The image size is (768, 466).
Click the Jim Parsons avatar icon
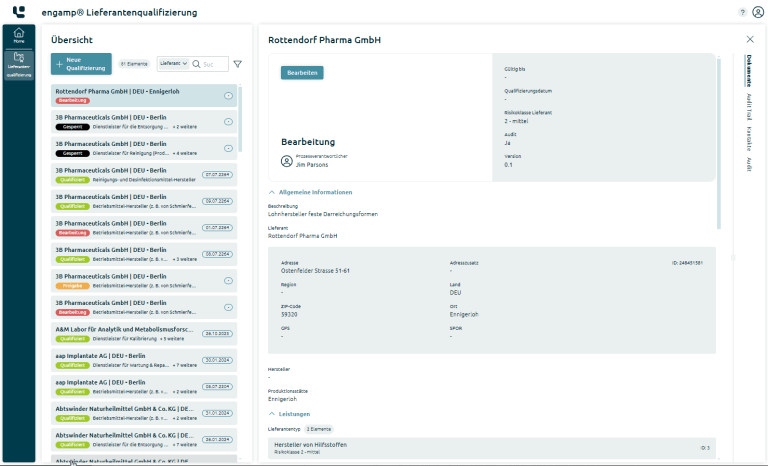(287, 161)
